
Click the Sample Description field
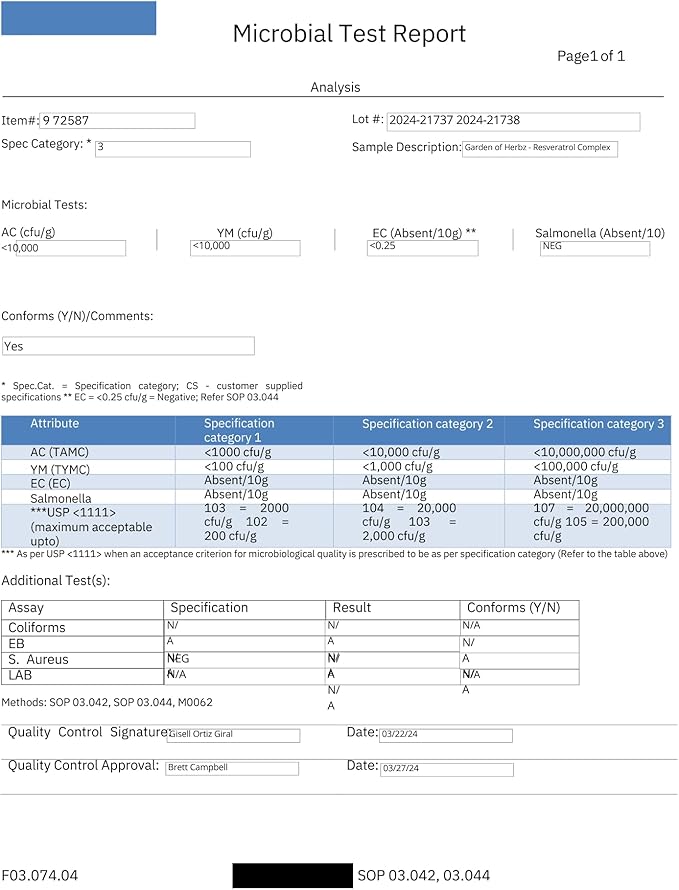540,148
